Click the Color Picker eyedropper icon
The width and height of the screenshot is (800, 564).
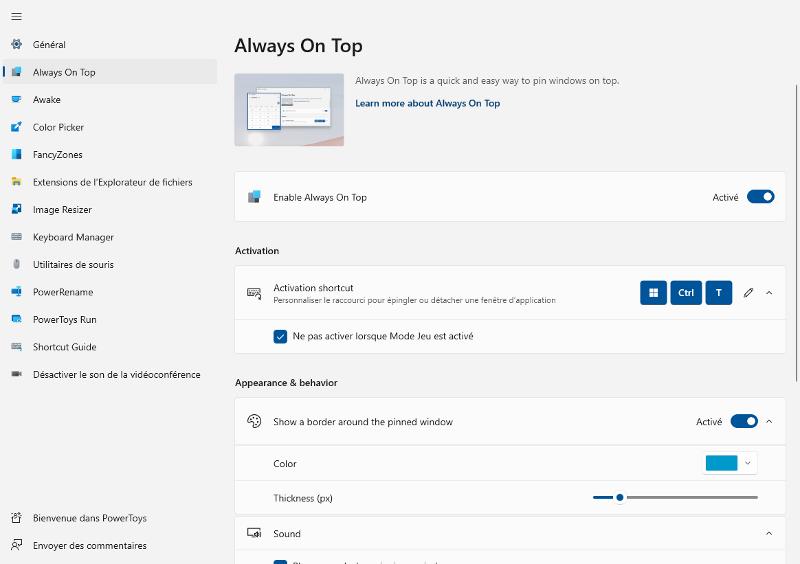pyautogui.click(x=16, y=127)
